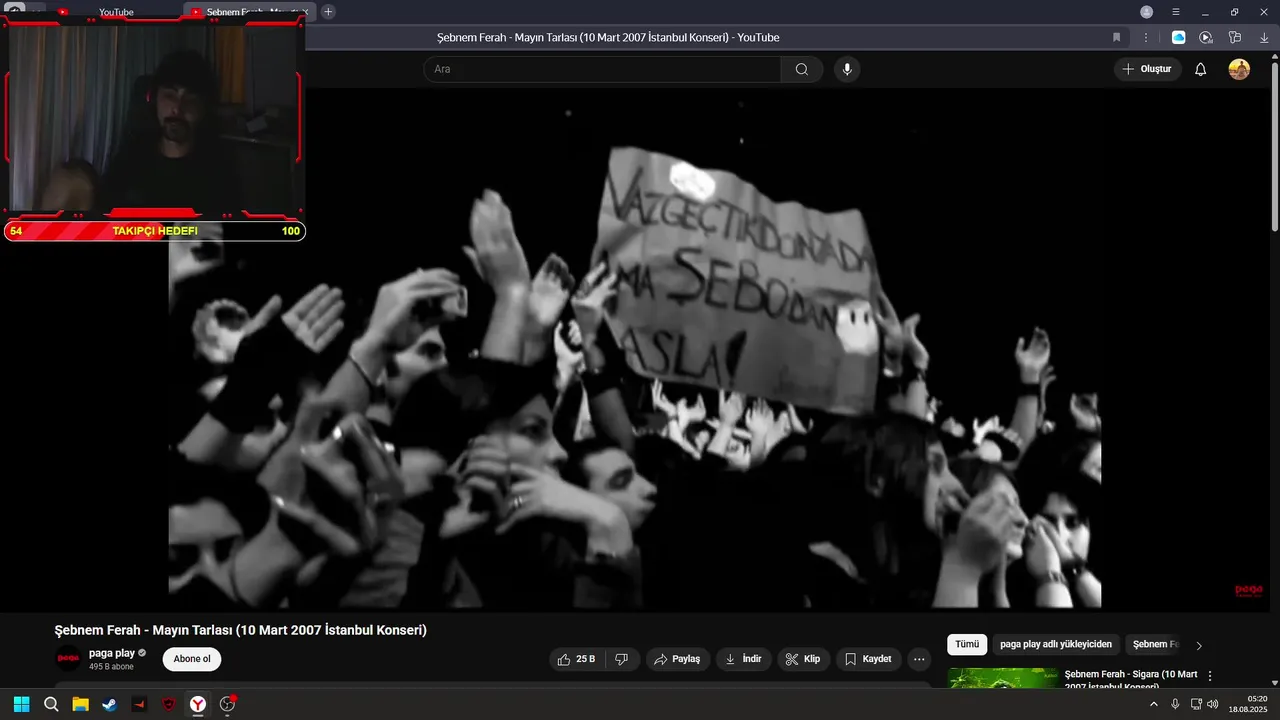Screen dimensions: 1280x720
Task: Open a new browser tab
Action: click(x=328, y=12)
